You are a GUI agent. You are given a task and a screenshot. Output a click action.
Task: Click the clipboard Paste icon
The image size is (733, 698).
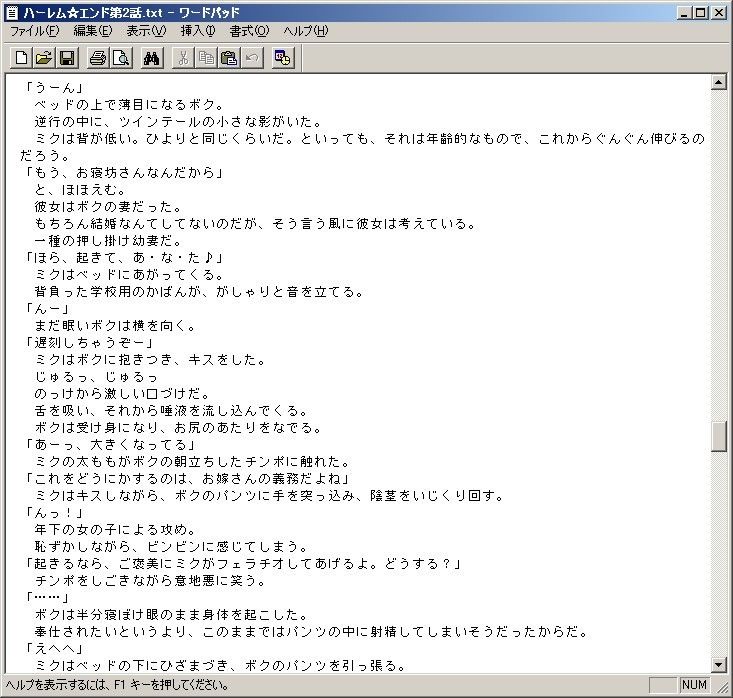click(229, 58)
